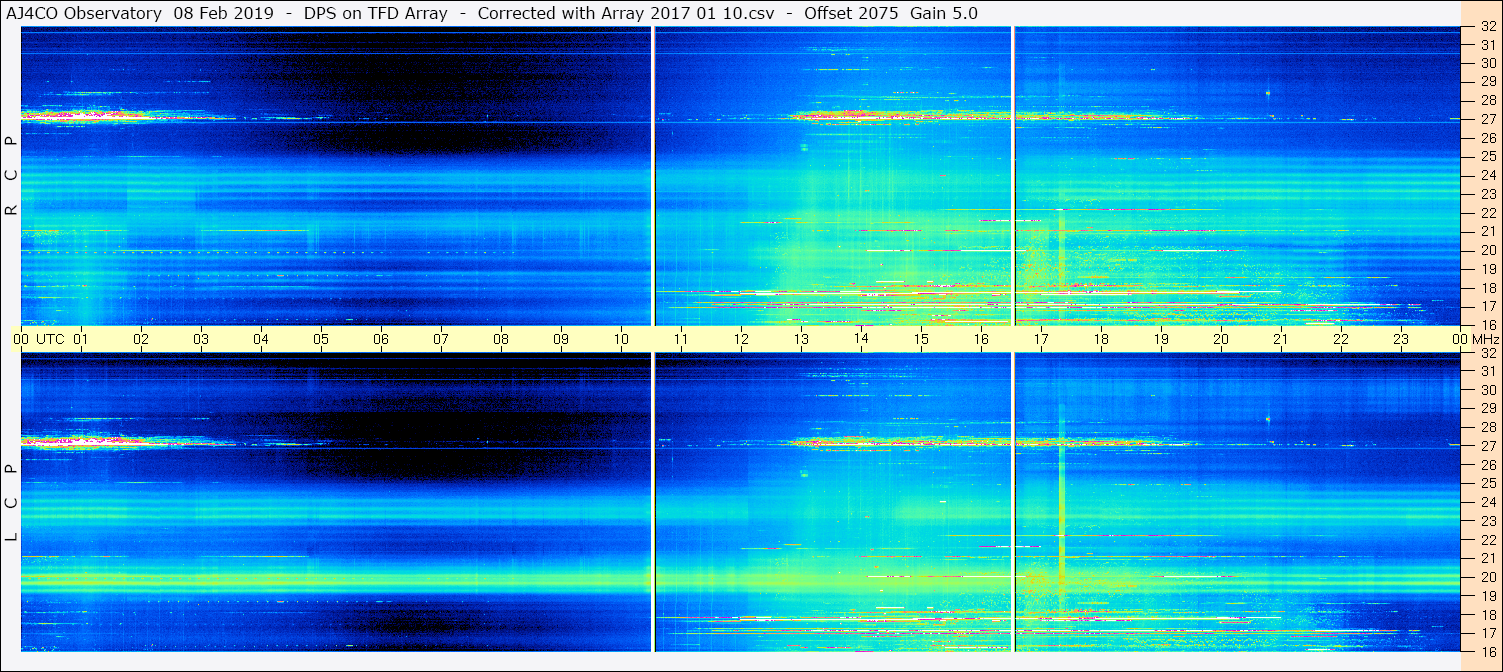Click the vertical white line near 10:30 in RCP
Screen dimensions: 1503x672
[x=653, y=175]
